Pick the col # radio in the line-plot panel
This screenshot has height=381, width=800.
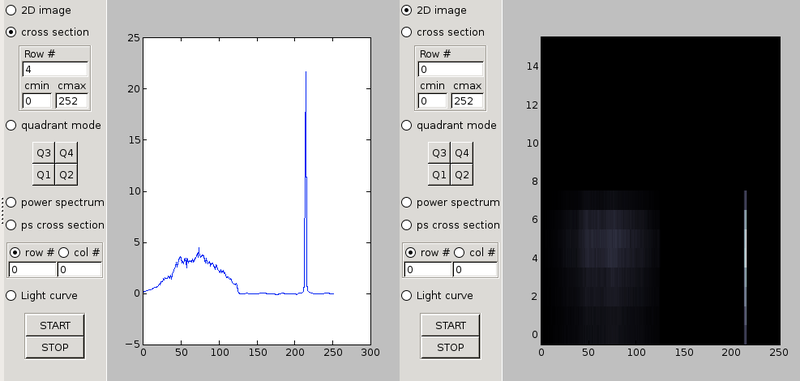[x=64, y=252]
